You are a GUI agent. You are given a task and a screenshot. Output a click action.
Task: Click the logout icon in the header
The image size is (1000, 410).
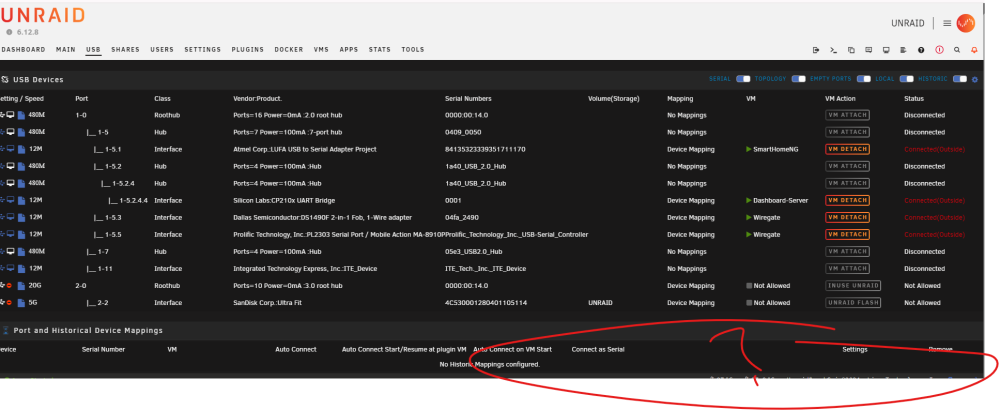(x=816, y=50)
